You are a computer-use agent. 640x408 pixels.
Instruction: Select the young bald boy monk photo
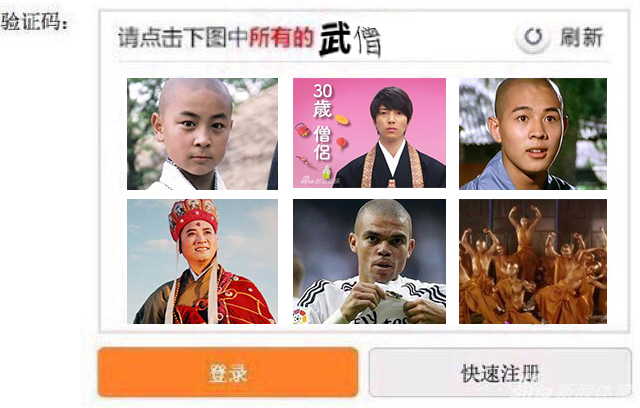(x=202, y=134)
